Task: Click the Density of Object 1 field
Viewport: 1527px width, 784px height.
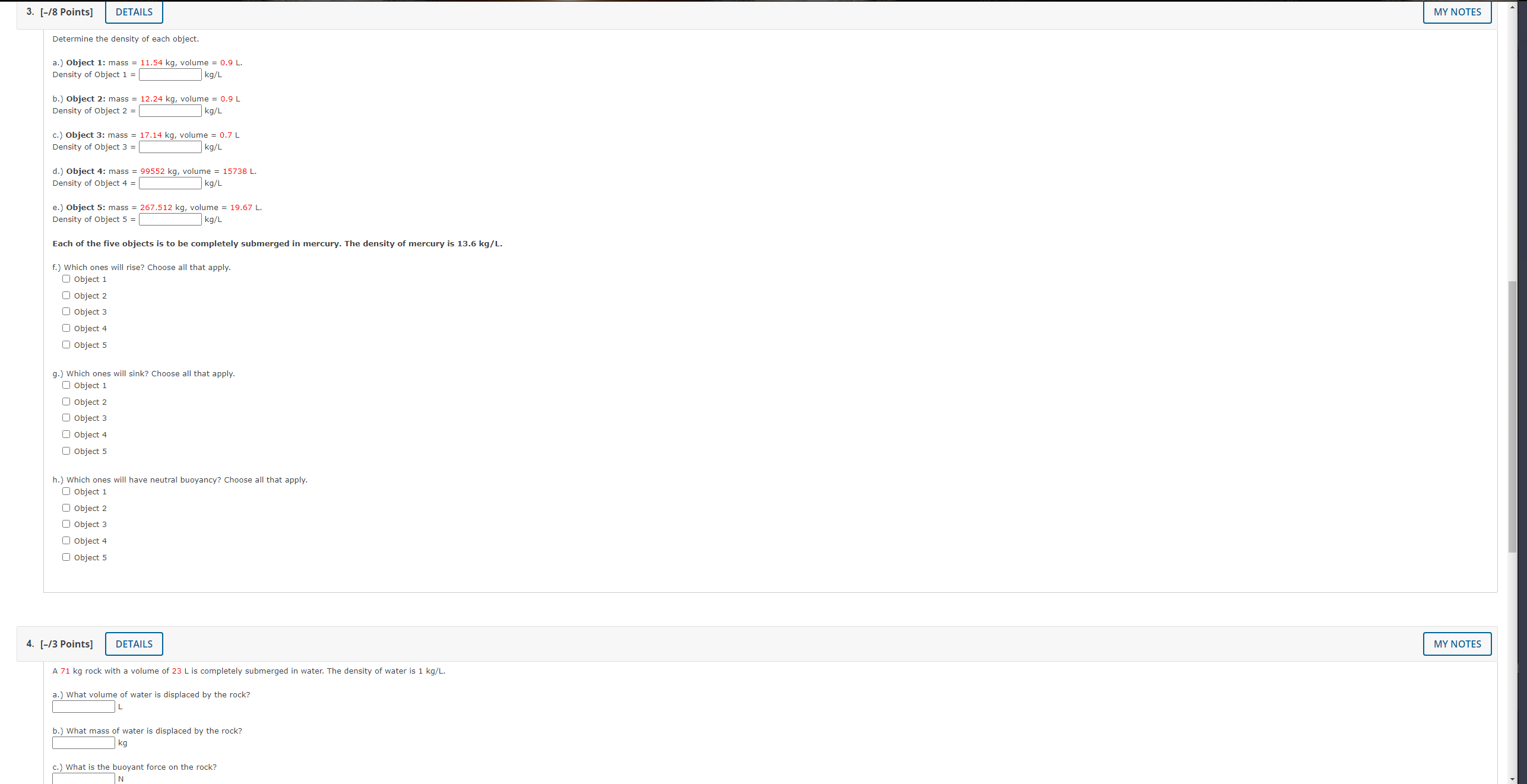Action: [170, 75]
